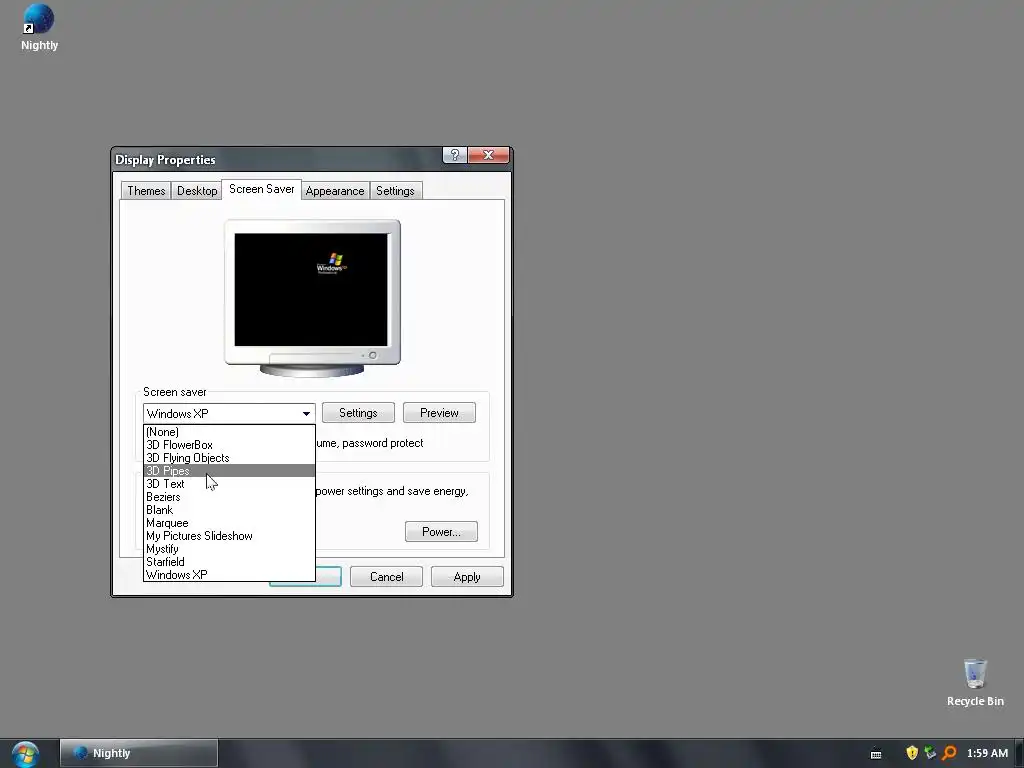Select 3D Text screen saver option

pos(229,484)
